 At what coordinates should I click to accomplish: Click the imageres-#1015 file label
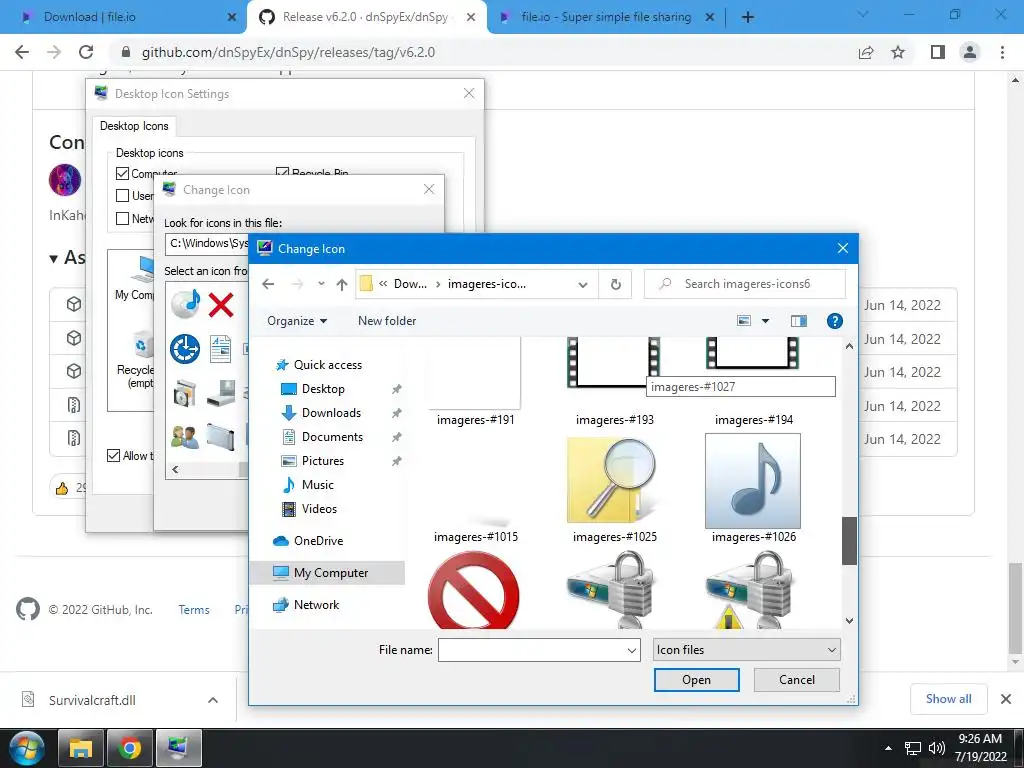click(x=475, y=537)
